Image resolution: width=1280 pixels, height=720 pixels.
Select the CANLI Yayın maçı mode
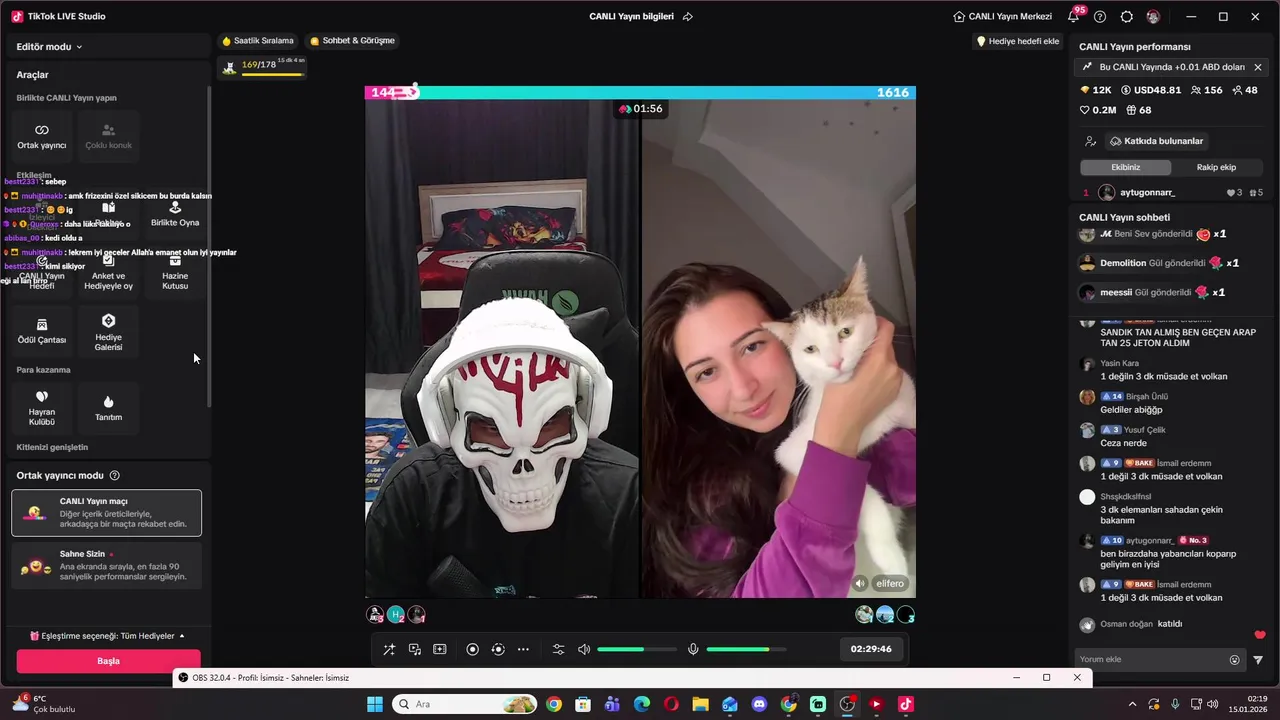tap(107, 513)
